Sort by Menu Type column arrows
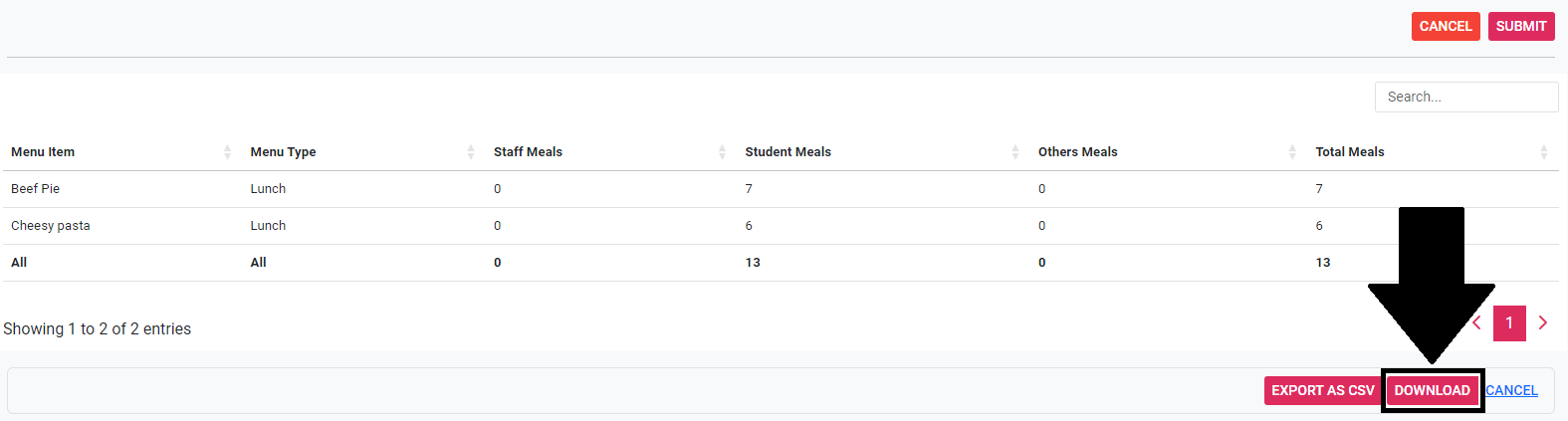 [471, 152]
